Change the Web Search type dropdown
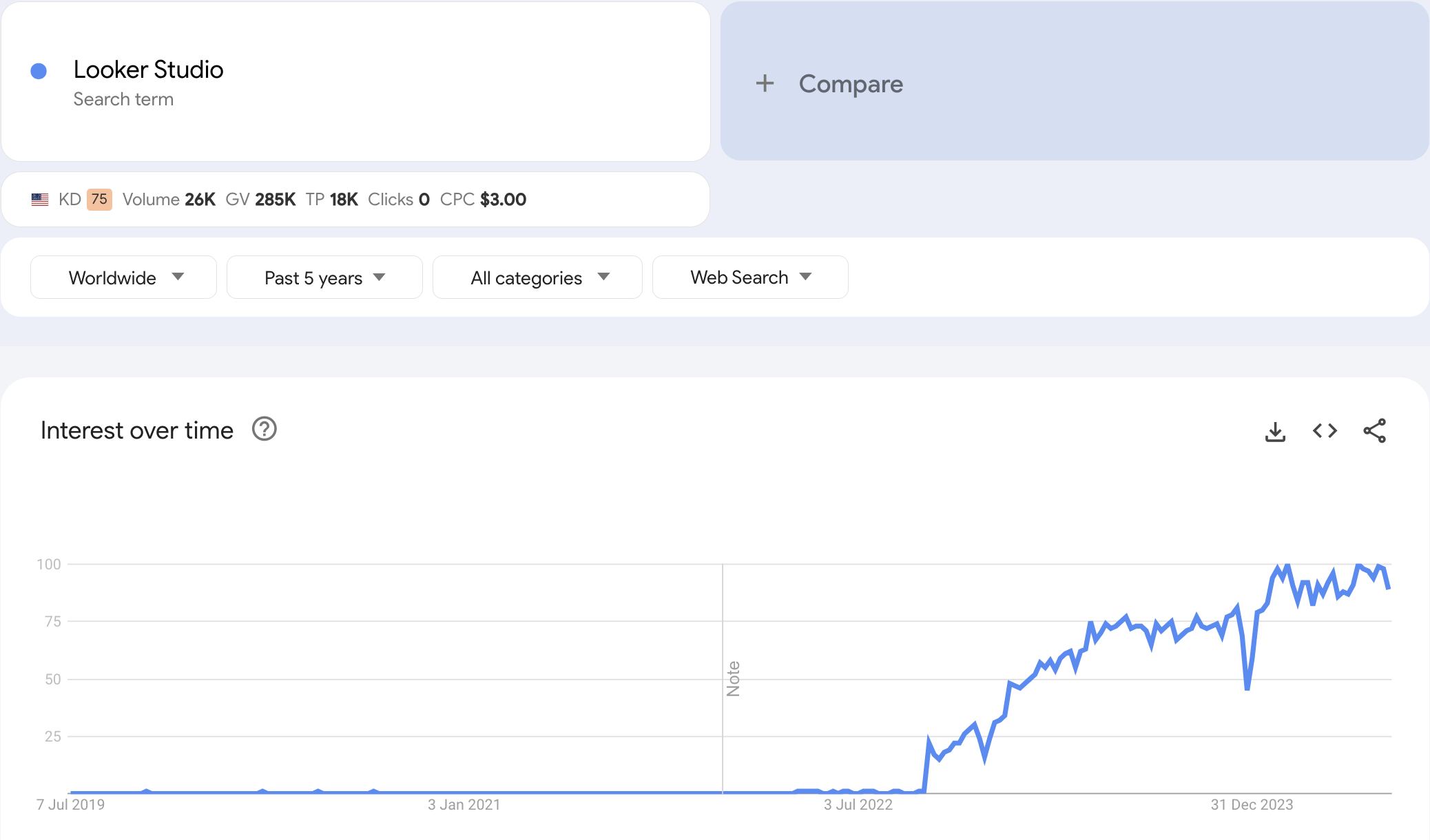Image resolution: width=1430 pixels, height=840 pixels. tap(749, 277)
